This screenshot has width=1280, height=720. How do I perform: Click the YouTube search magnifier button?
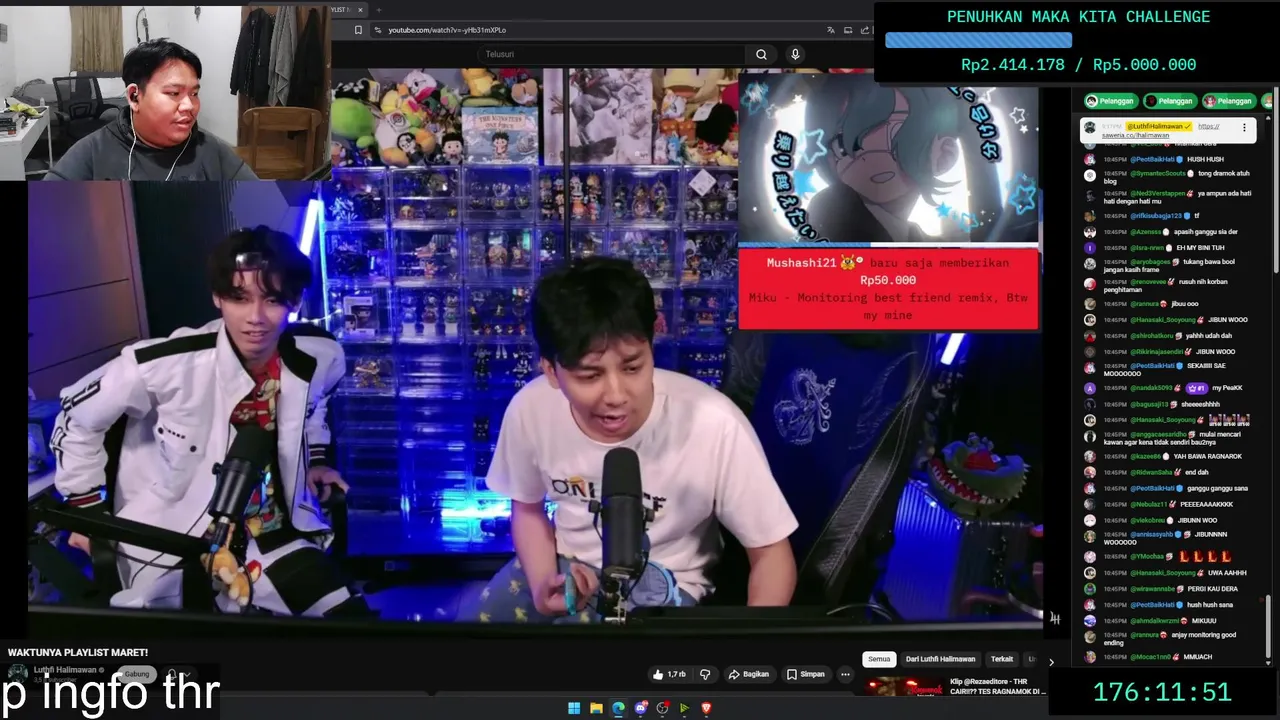click(x=761, y=54)
